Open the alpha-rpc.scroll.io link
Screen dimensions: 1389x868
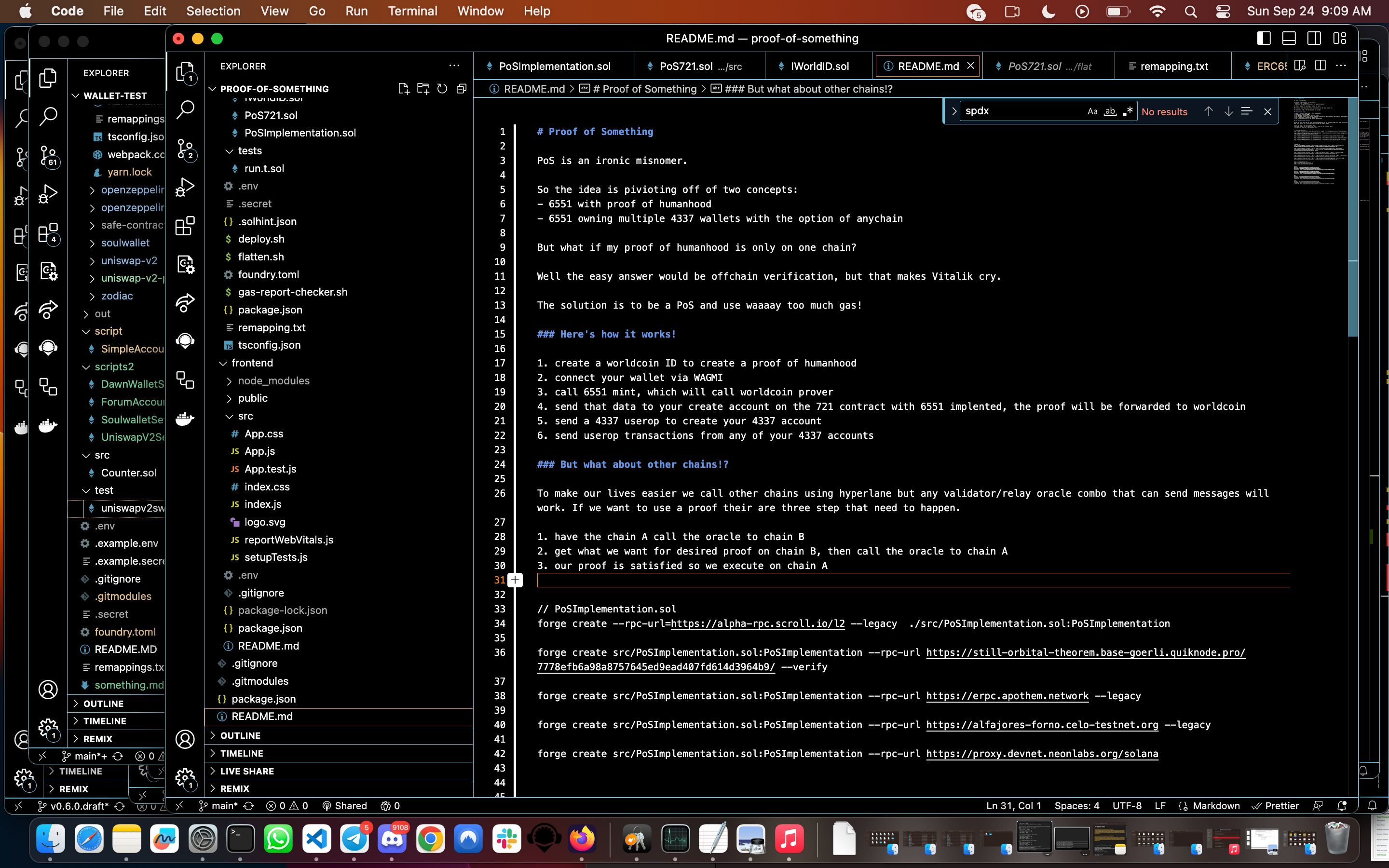pos(758,624)
